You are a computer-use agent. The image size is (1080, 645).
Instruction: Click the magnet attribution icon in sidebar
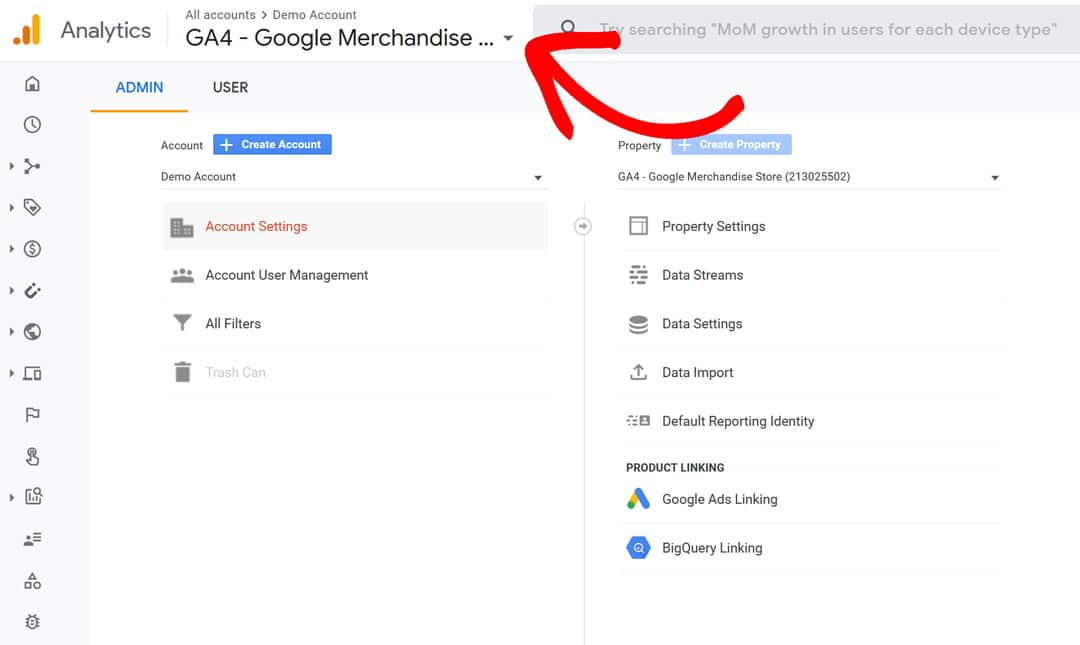[x=31, y=290]
